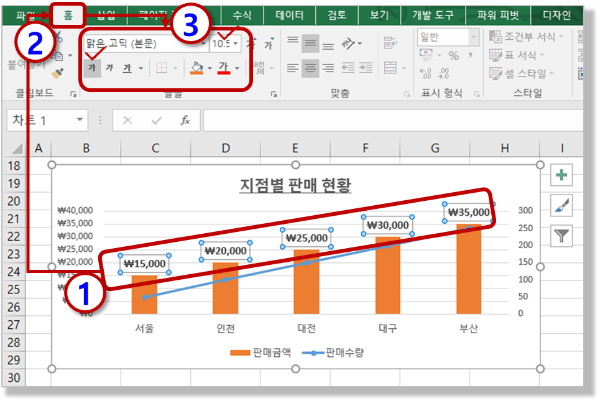Click the merge and center icon
The image size is (600, 401).
tap(390, 68)
